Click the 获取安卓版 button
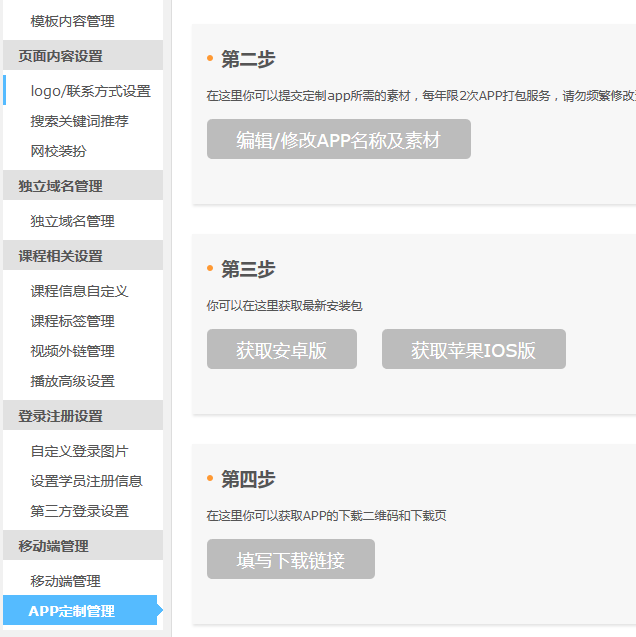Screen dimensions: 636x637 click(281, 350)
